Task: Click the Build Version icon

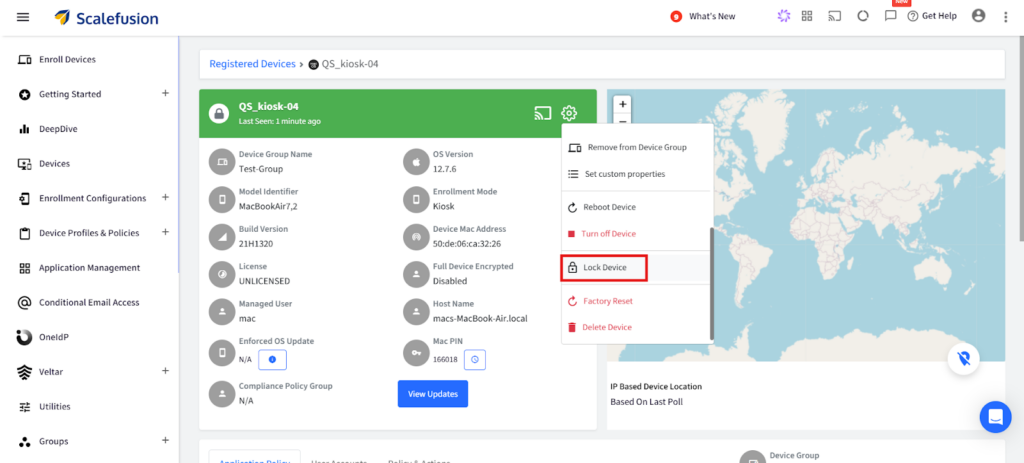Action: coord(221,237)
